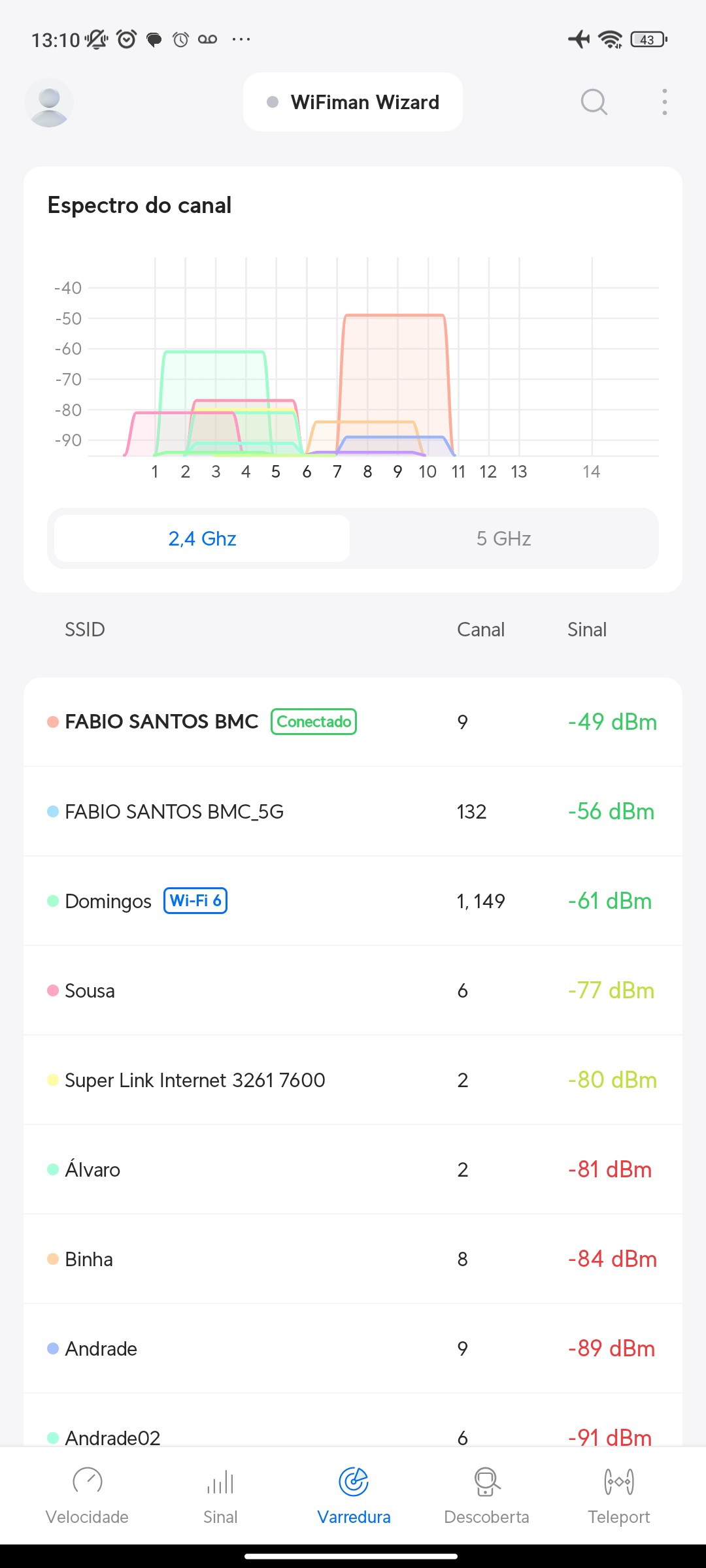Viewport: 706px width, 1568px height.
Task: Open the user profile avatar
Action: click(49, 103)
